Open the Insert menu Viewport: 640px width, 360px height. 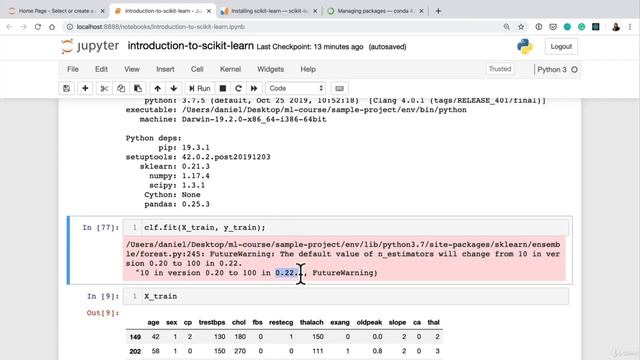[165, 69]
